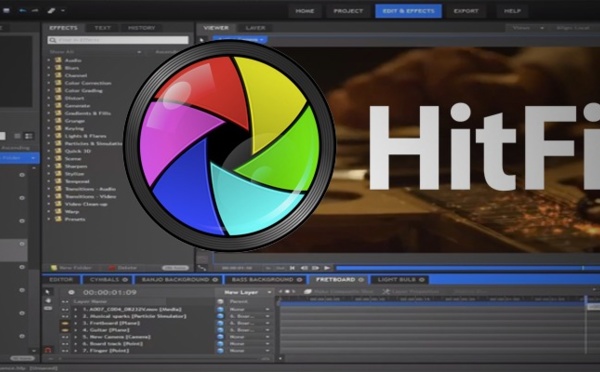Click the undo arrow in top toolbar
The width and height of the screenshot is (600, 372).
(23, 11)
